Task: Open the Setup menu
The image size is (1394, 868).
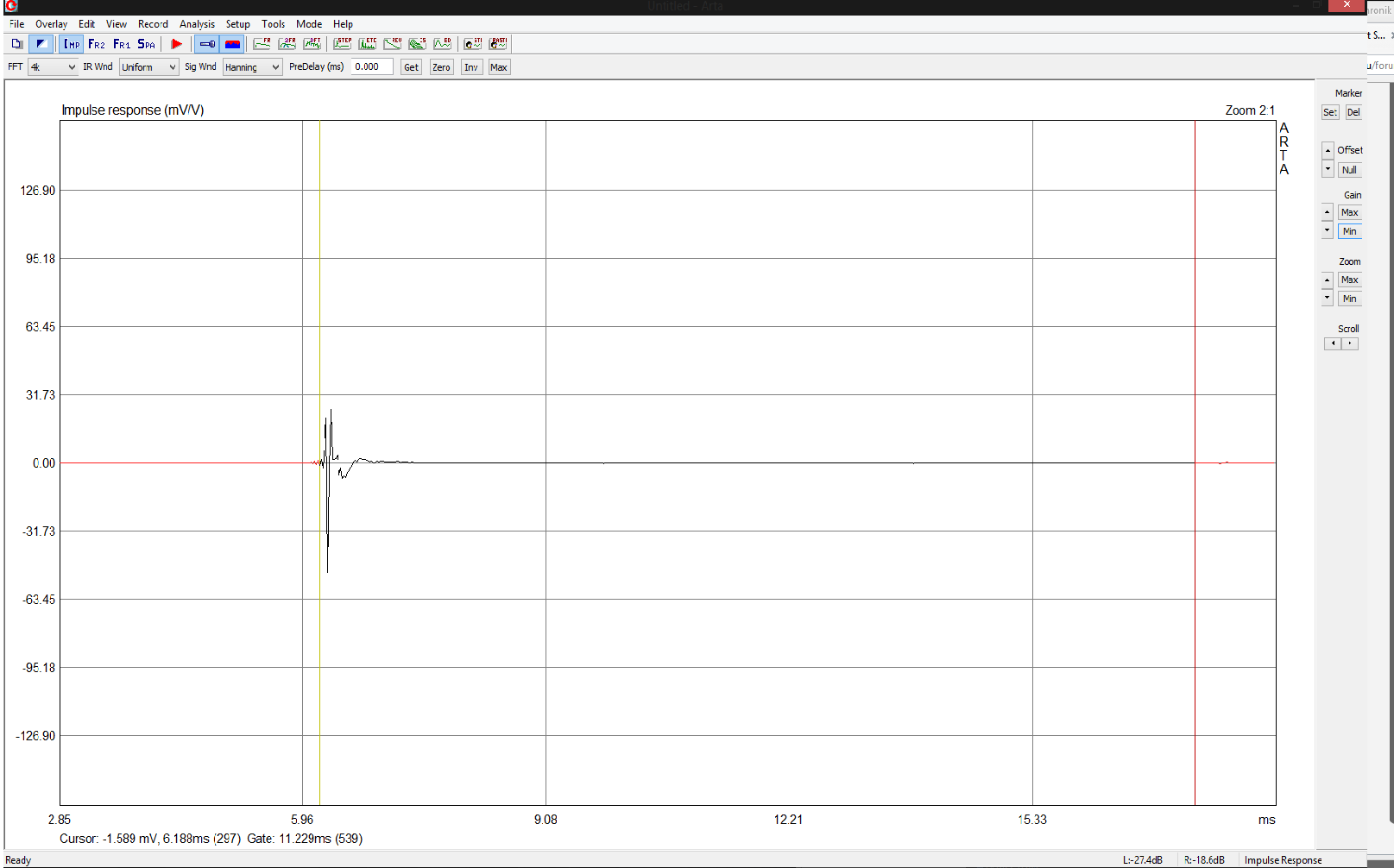Action: click(x=237, y=24)
